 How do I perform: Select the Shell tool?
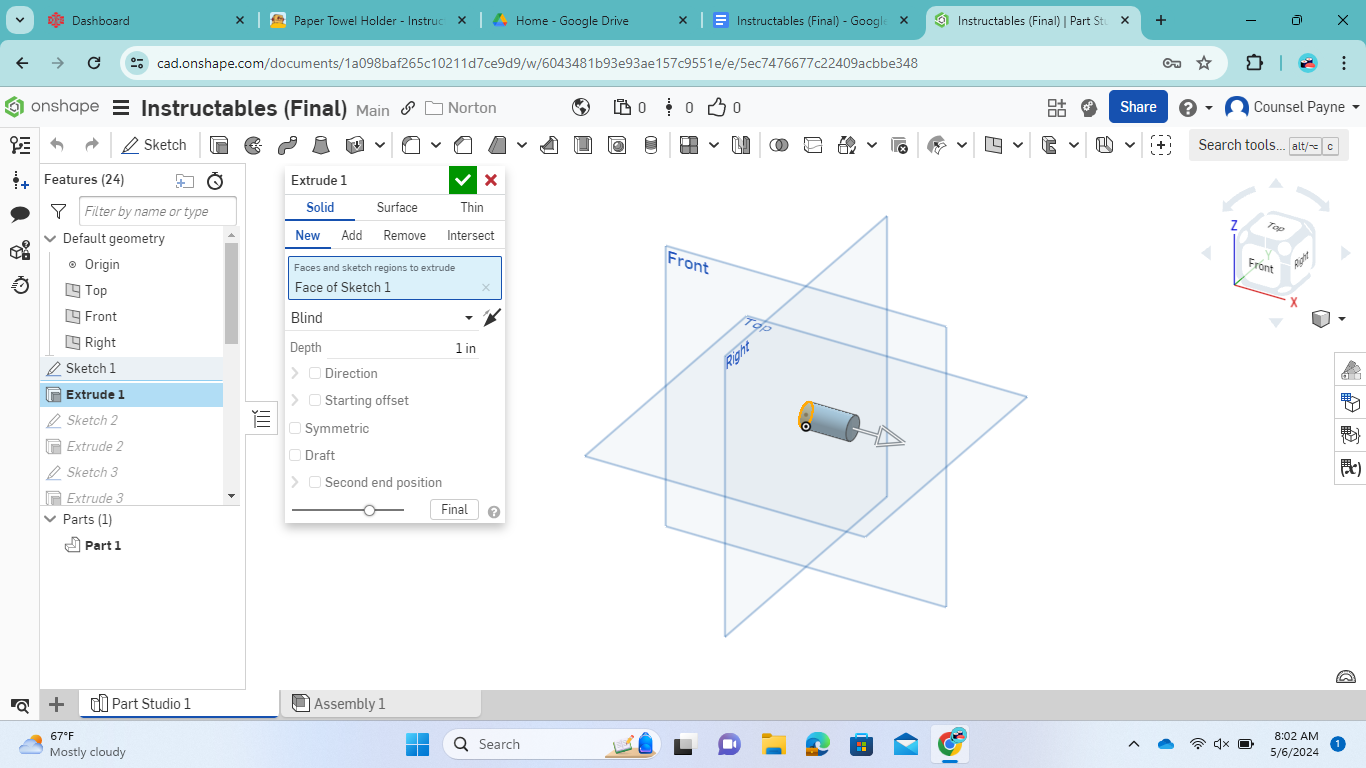tap(583, 145)
